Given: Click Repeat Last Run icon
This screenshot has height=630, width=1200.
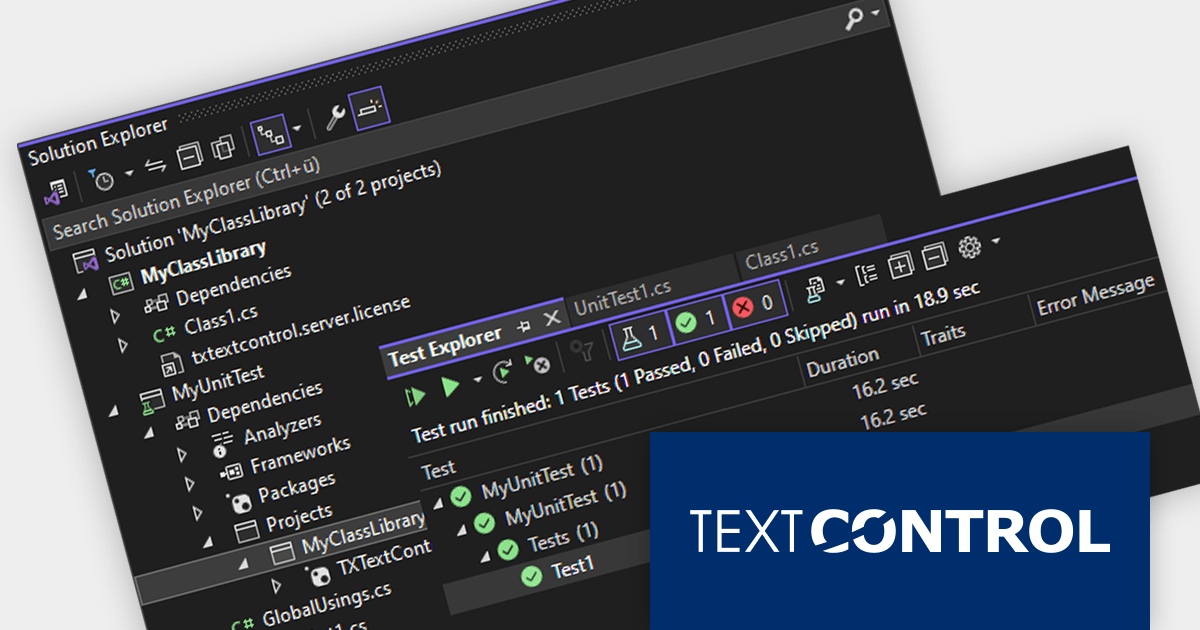Looking at the screenshot, I should (x=505, y=373).
